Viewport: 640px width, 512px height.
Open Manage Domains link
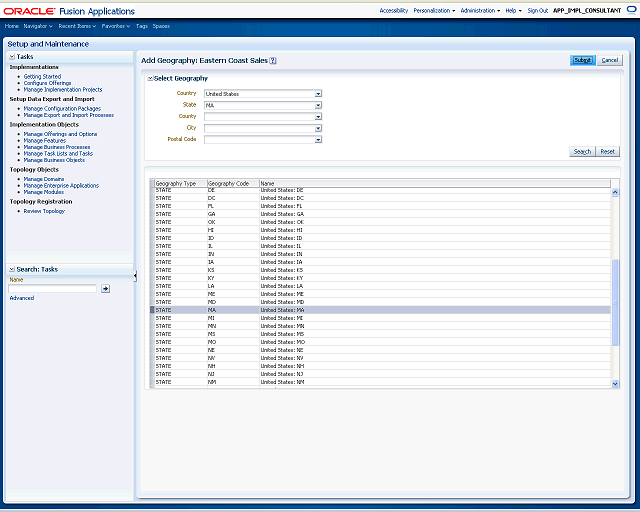(x=44, y=179)
